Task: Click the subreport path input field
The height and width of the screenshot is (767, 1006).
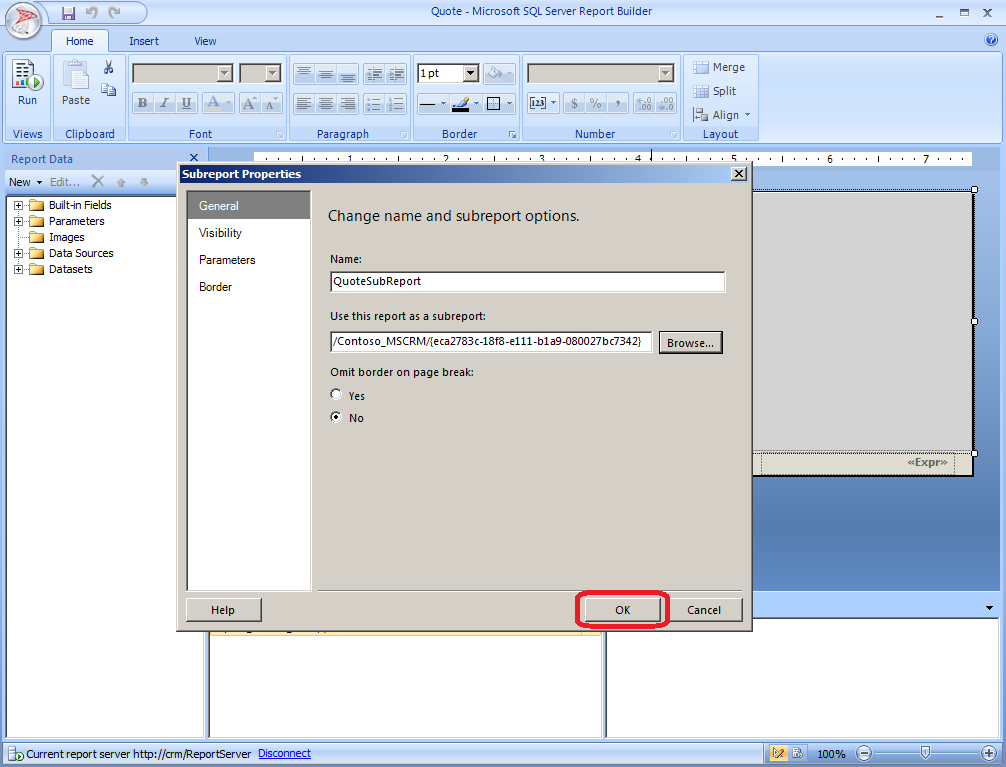Action: point(491,341)
